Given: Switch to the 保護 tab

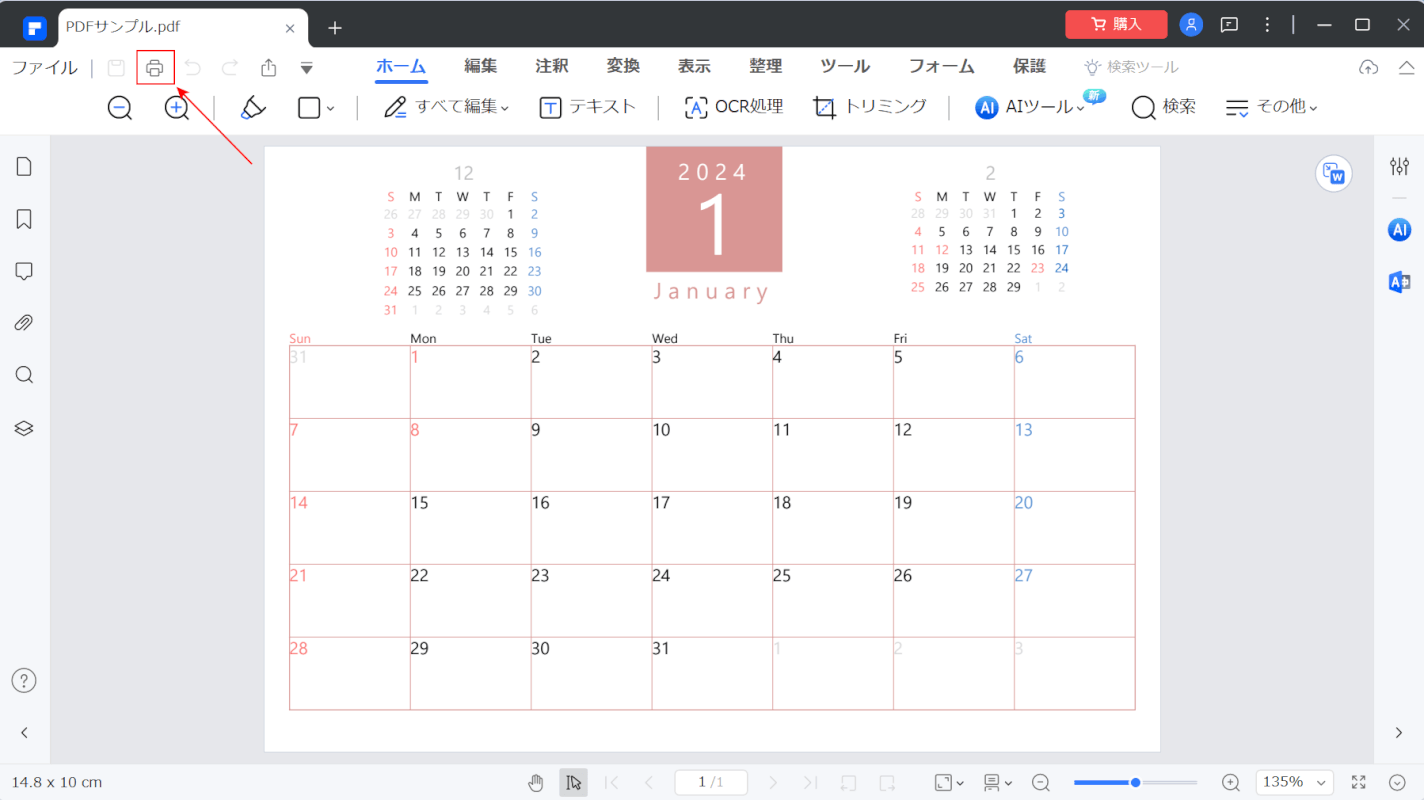Looking at the screenshot, I should 1030,67.
